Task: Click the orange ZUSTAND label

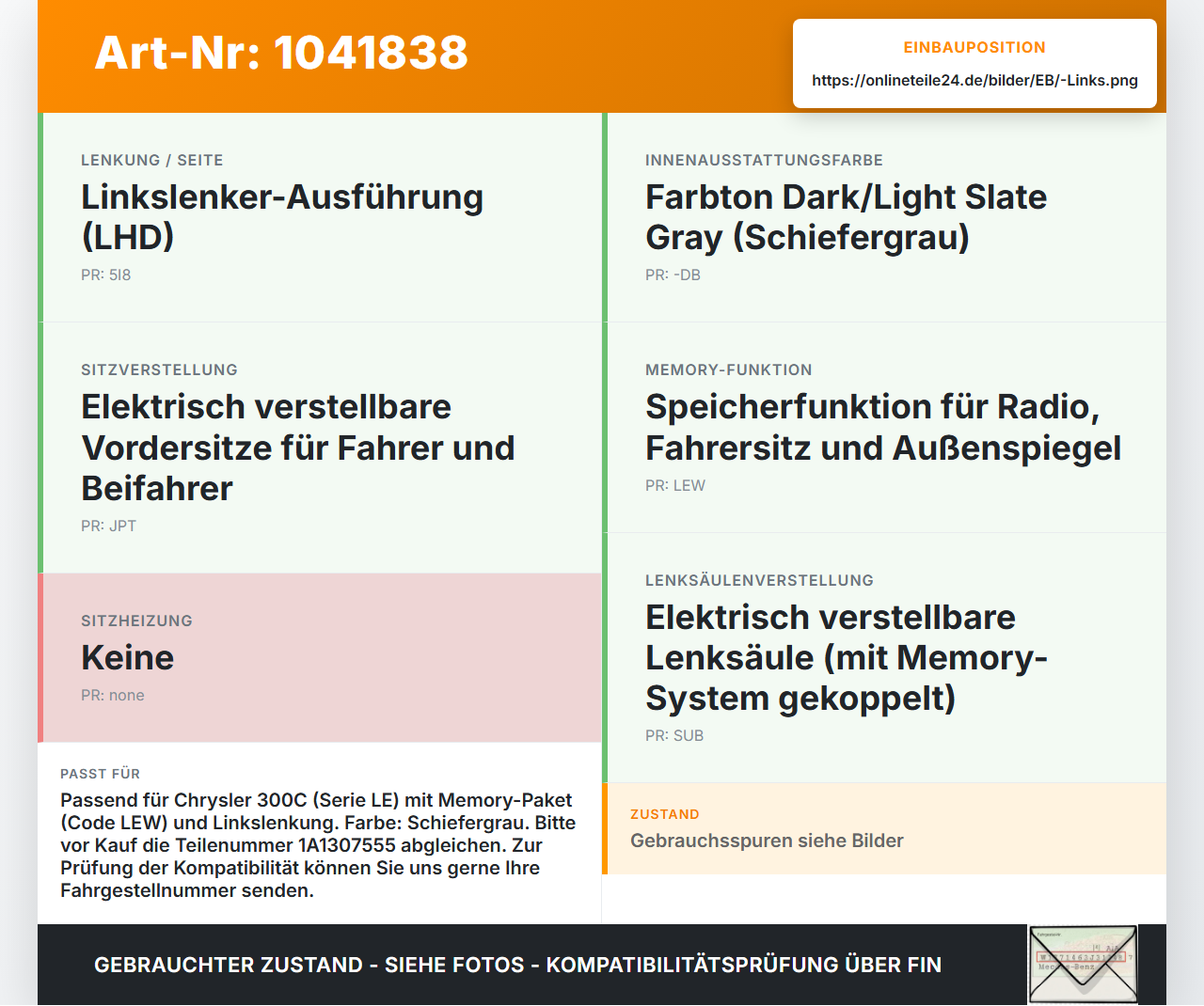Action: point(665,814)
